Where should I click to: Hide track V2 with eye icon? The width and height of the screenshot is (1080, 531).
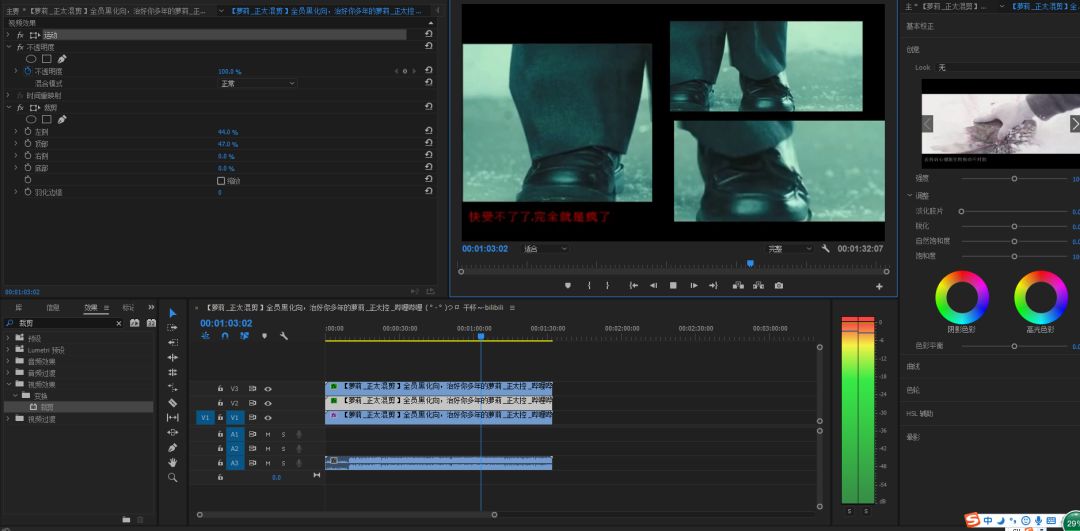pos(268,403)
